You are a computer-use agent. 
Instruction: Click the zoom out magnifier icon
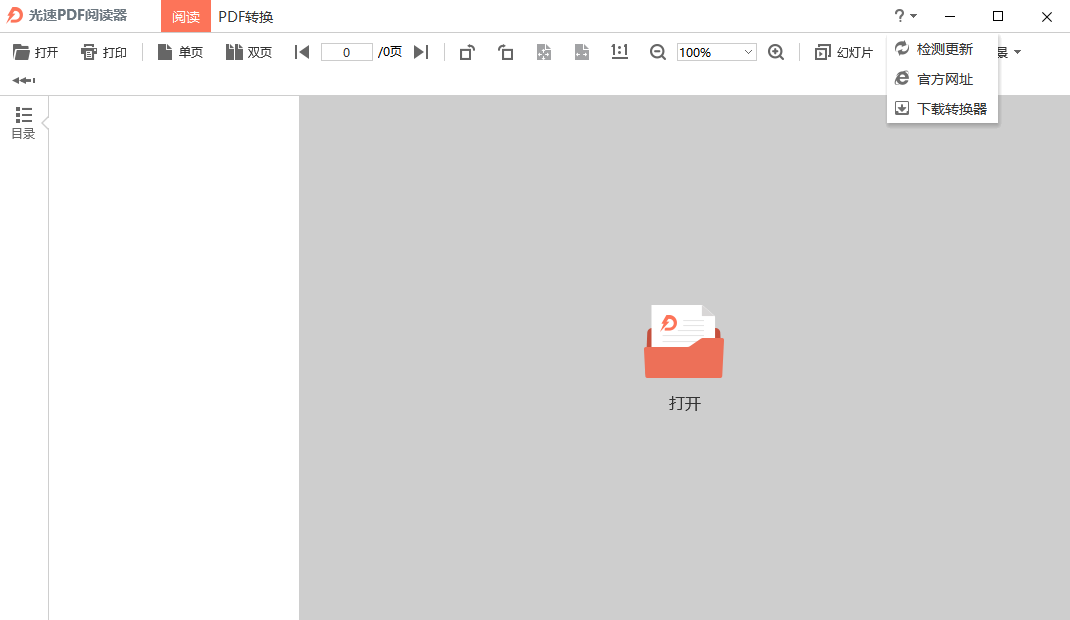pos(657,52)
